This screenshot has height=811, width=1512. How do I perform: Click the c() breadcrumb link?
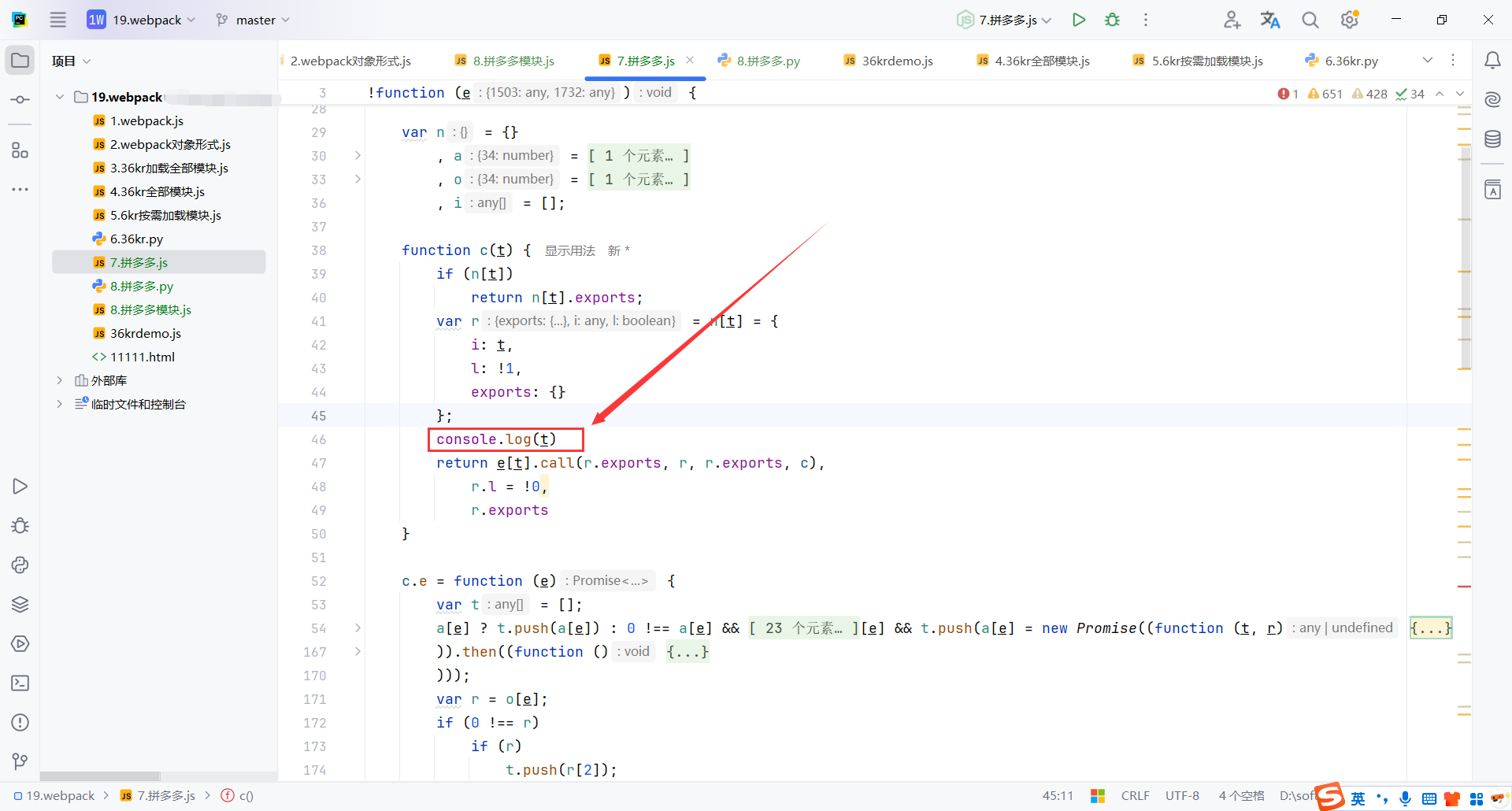244,795
